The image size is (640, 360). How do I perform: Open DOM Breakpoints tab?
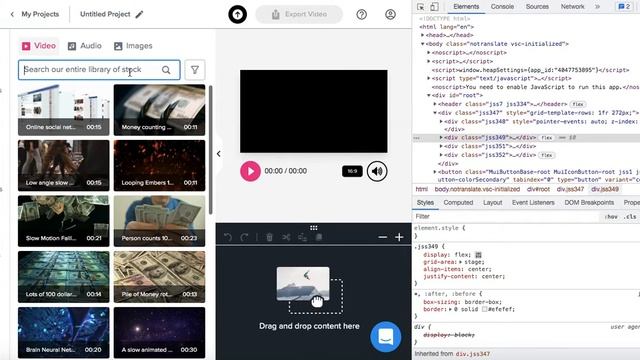tap(589, 202)
